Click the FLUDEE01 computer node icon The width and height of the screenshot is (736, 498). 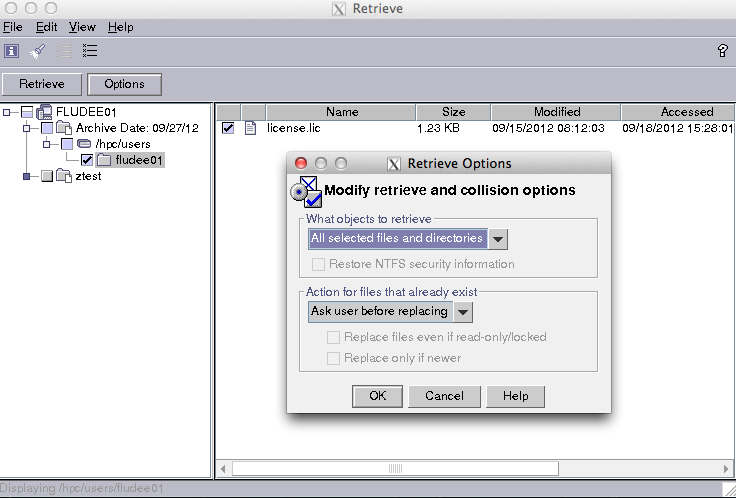(x=44, y=111)
